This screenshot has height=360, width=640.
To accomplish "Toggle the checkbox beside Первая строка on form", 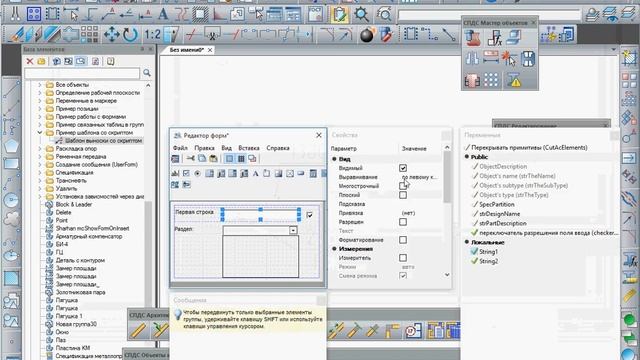I will point(309,215).
